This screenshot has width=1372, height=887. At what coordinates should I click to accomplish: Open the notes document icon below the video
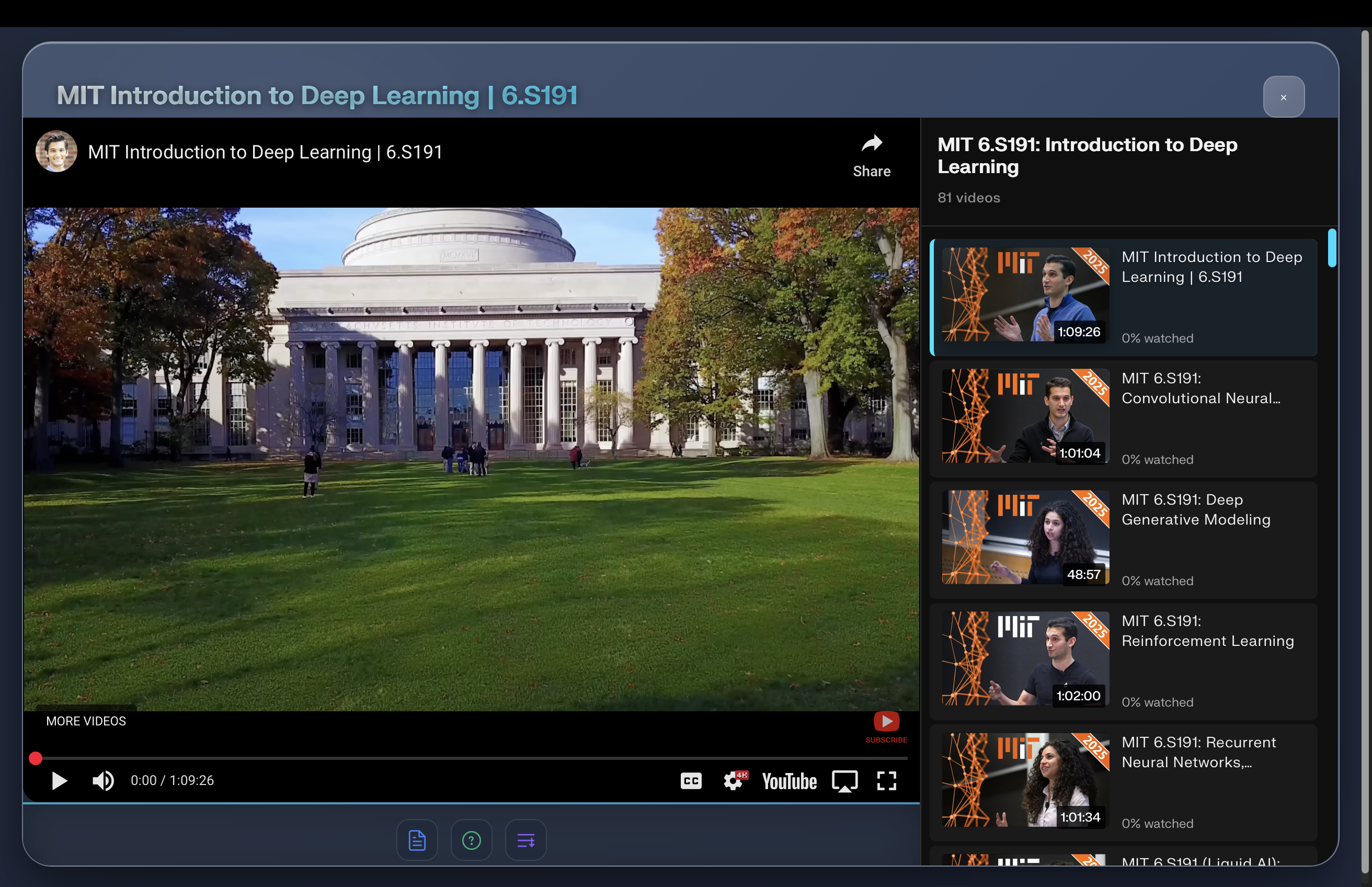coord(417,840)
